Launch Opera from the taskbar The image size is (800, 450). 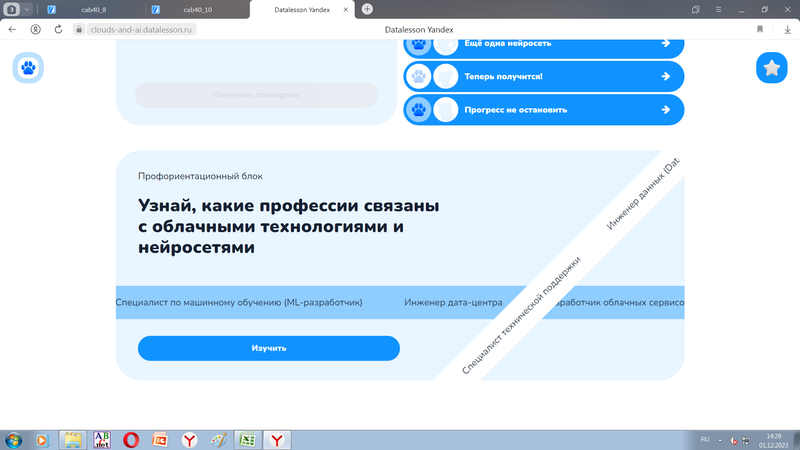click(130, 439)
